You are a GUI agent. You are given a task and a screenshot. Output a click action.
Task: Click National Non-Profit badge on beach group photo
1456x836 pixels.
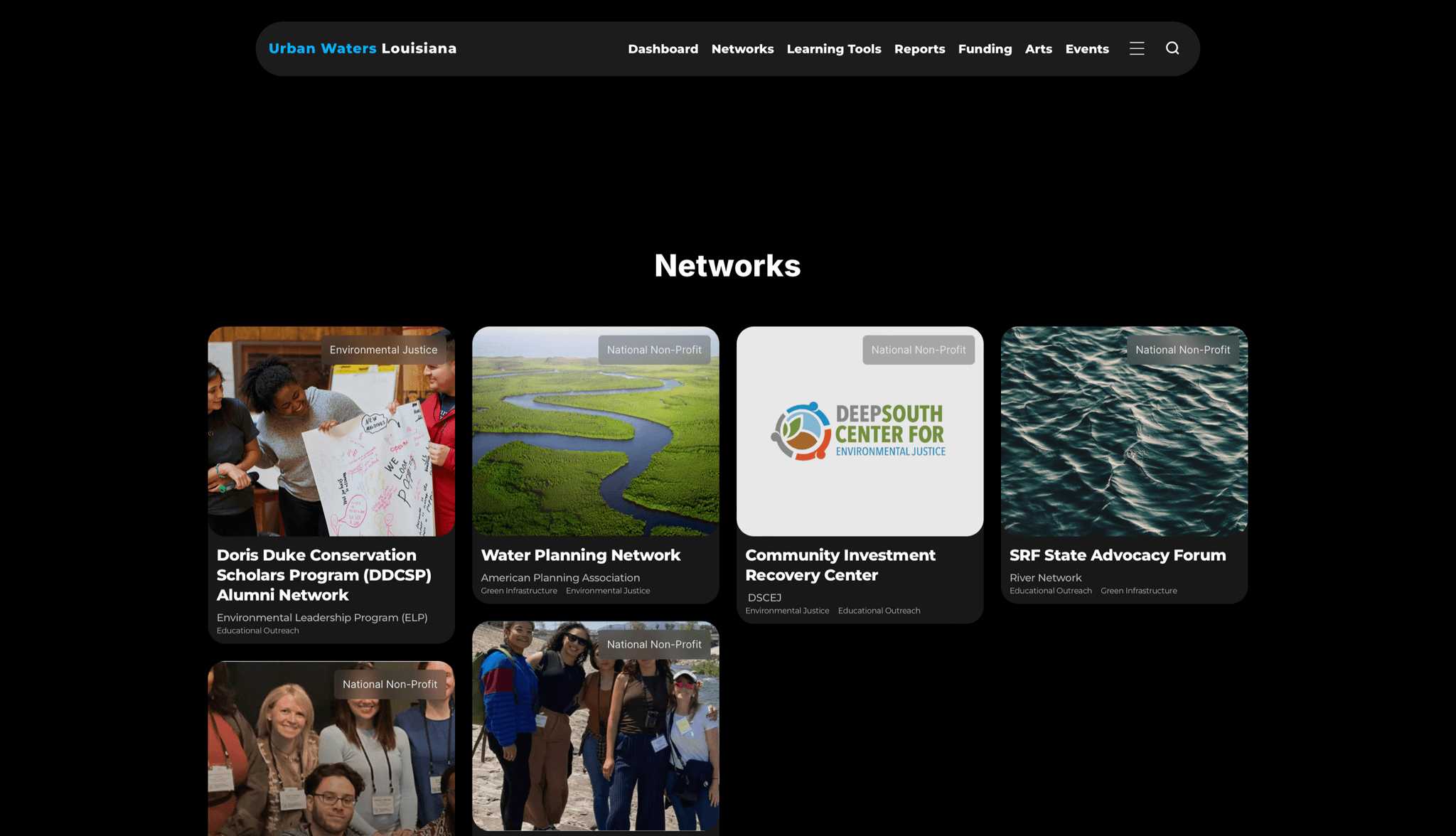(x=654, y=644)
